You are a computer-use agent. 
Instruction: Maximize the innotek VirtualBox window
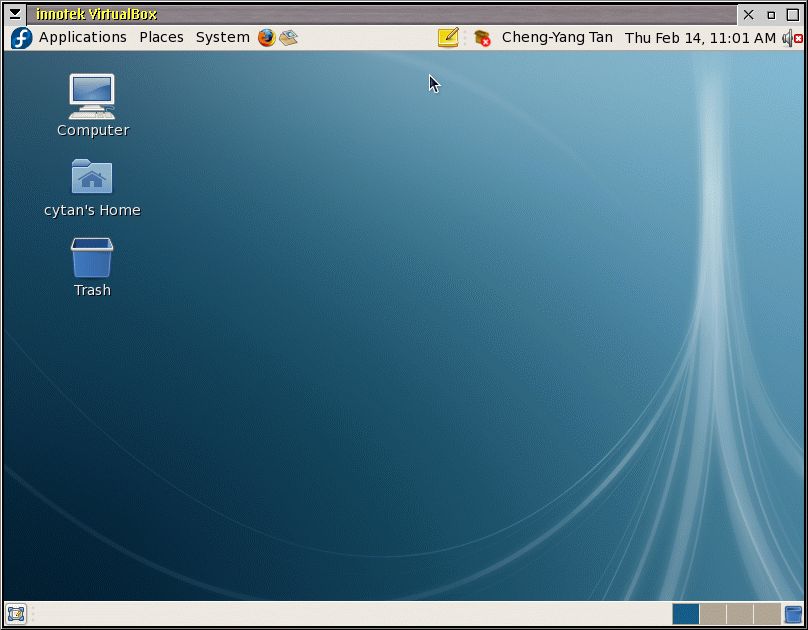(793, 14)
